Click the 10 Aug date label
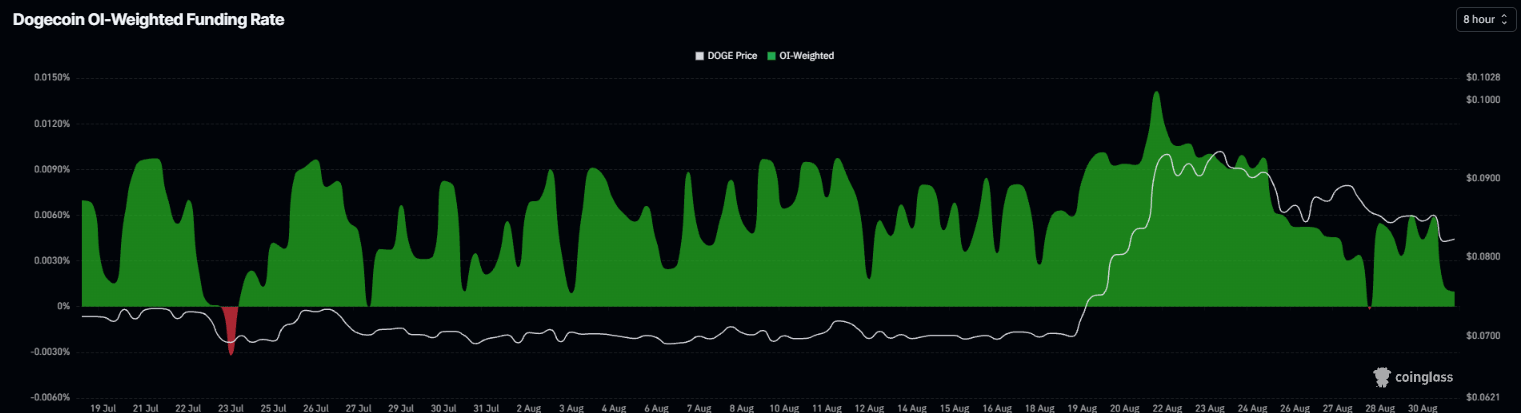The width and height of the screenshot is (1521, 413). tap(785, 408)
